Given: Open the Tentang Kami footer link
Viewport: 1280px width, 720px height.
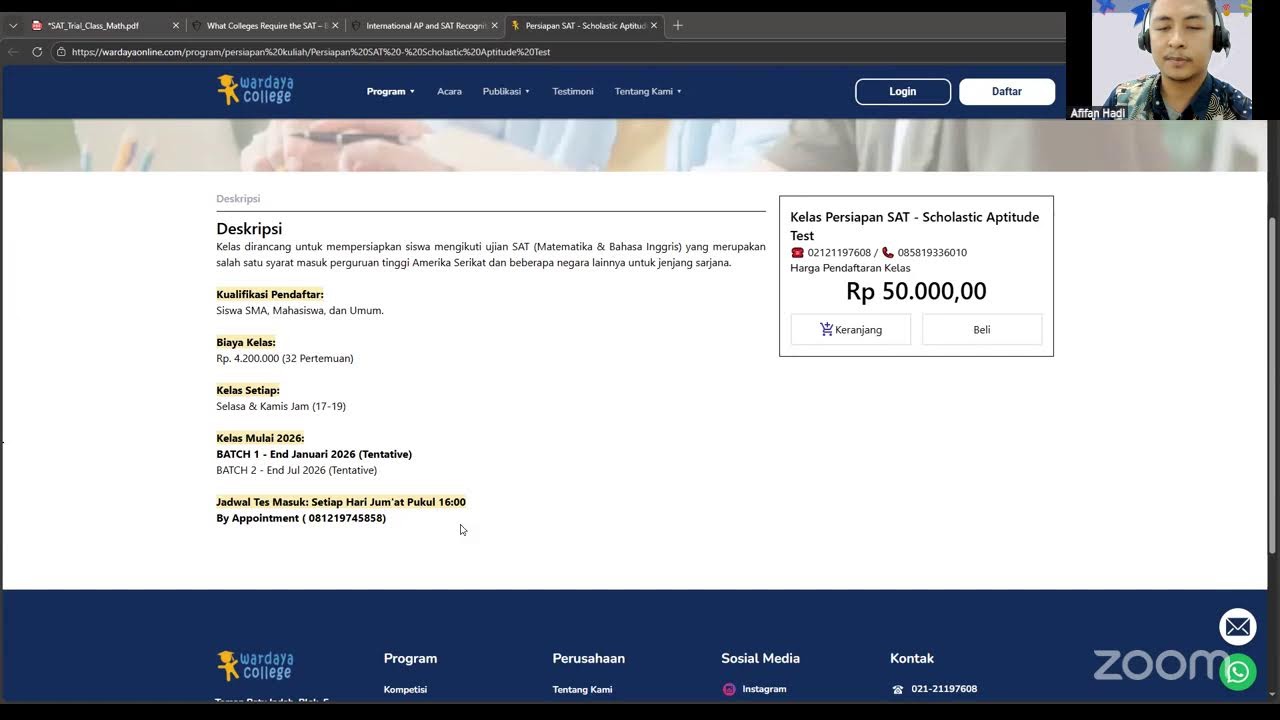Looking at the screenshot, I should 582,689.
